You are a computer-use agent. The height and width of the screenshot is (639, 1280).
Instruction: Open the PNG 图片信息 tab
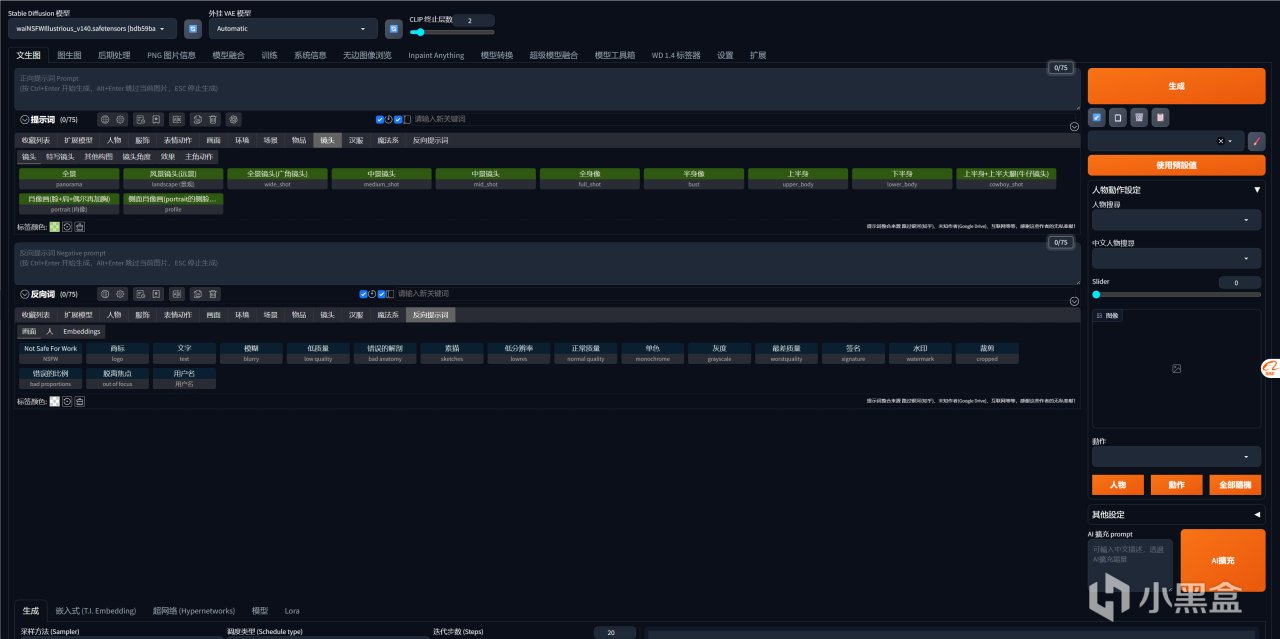(171, 55)
